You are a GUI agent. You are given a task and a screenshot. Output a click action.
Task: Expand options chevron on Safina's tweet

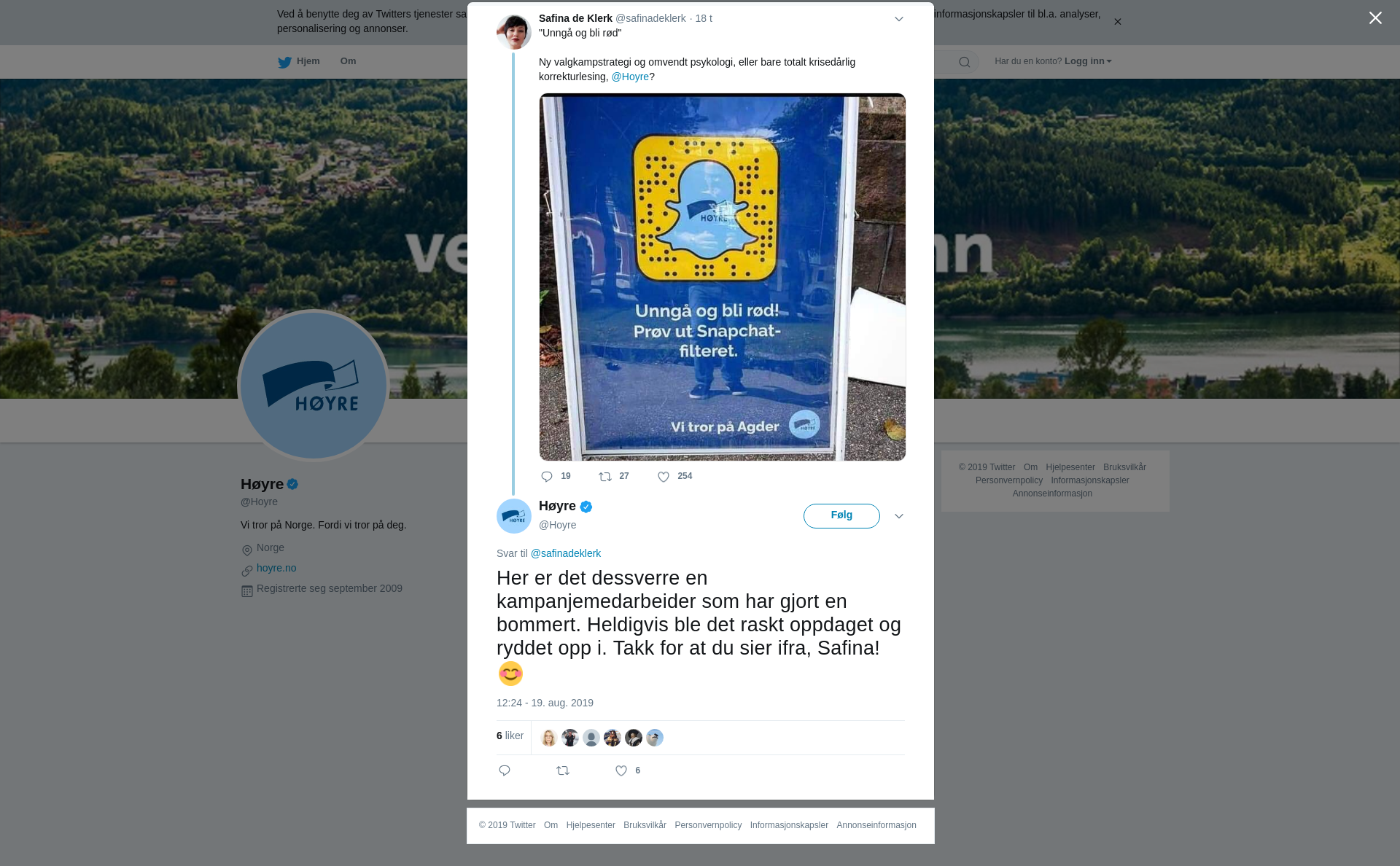(x=899, y=20)
